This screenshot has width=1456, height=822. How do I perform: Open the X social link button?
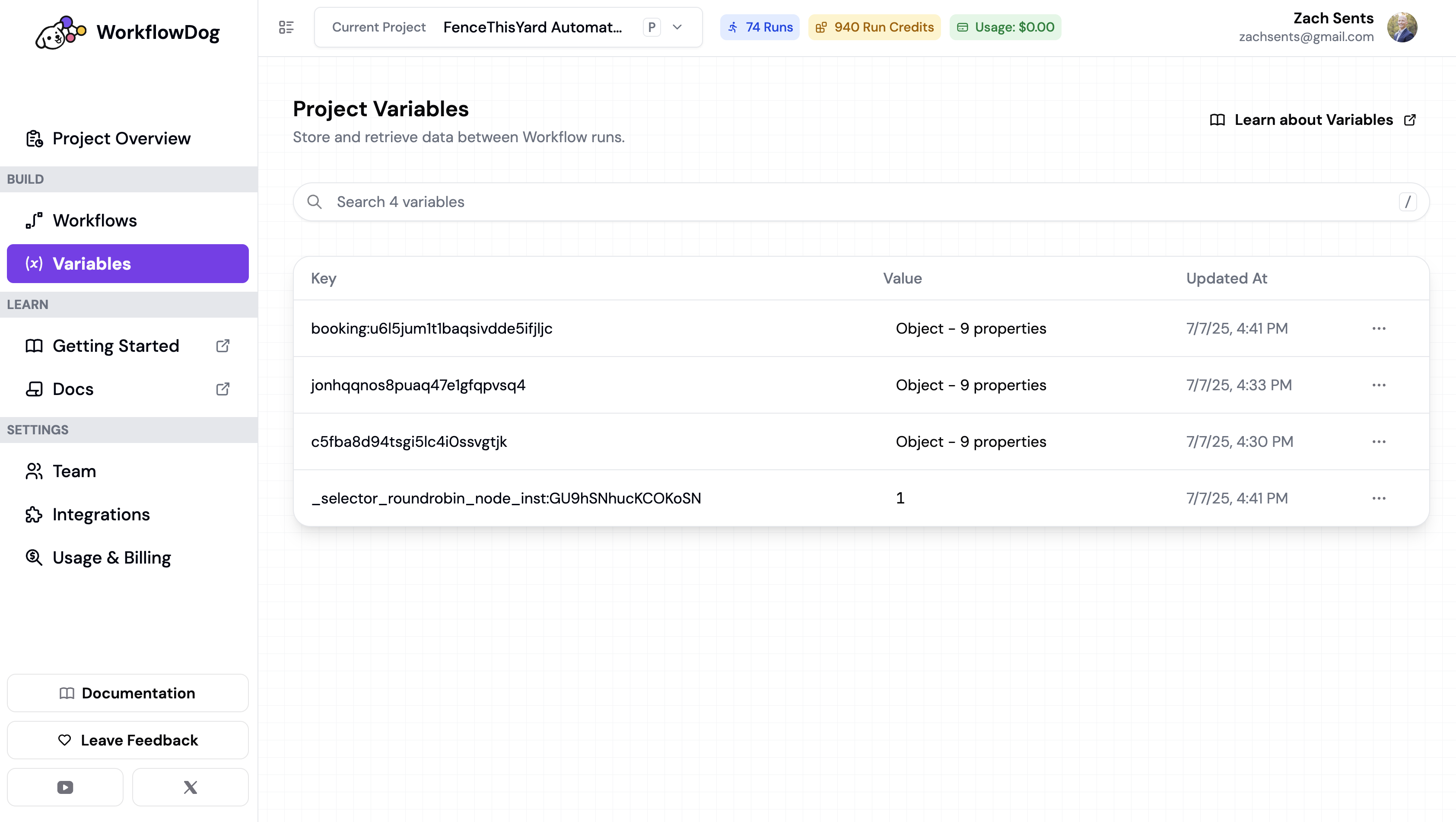point(191,787)
